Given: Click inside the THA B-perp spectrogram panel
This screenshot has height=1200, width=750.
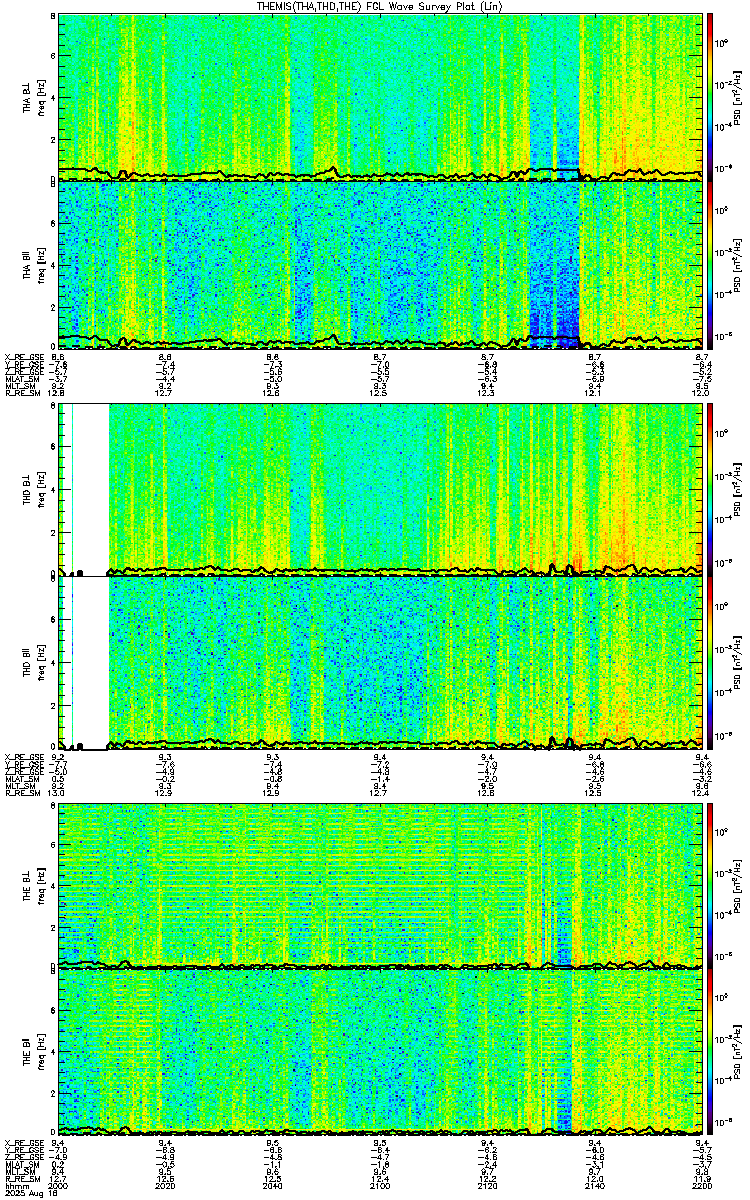Looking at the screenshot, I should tap(380, 96).
